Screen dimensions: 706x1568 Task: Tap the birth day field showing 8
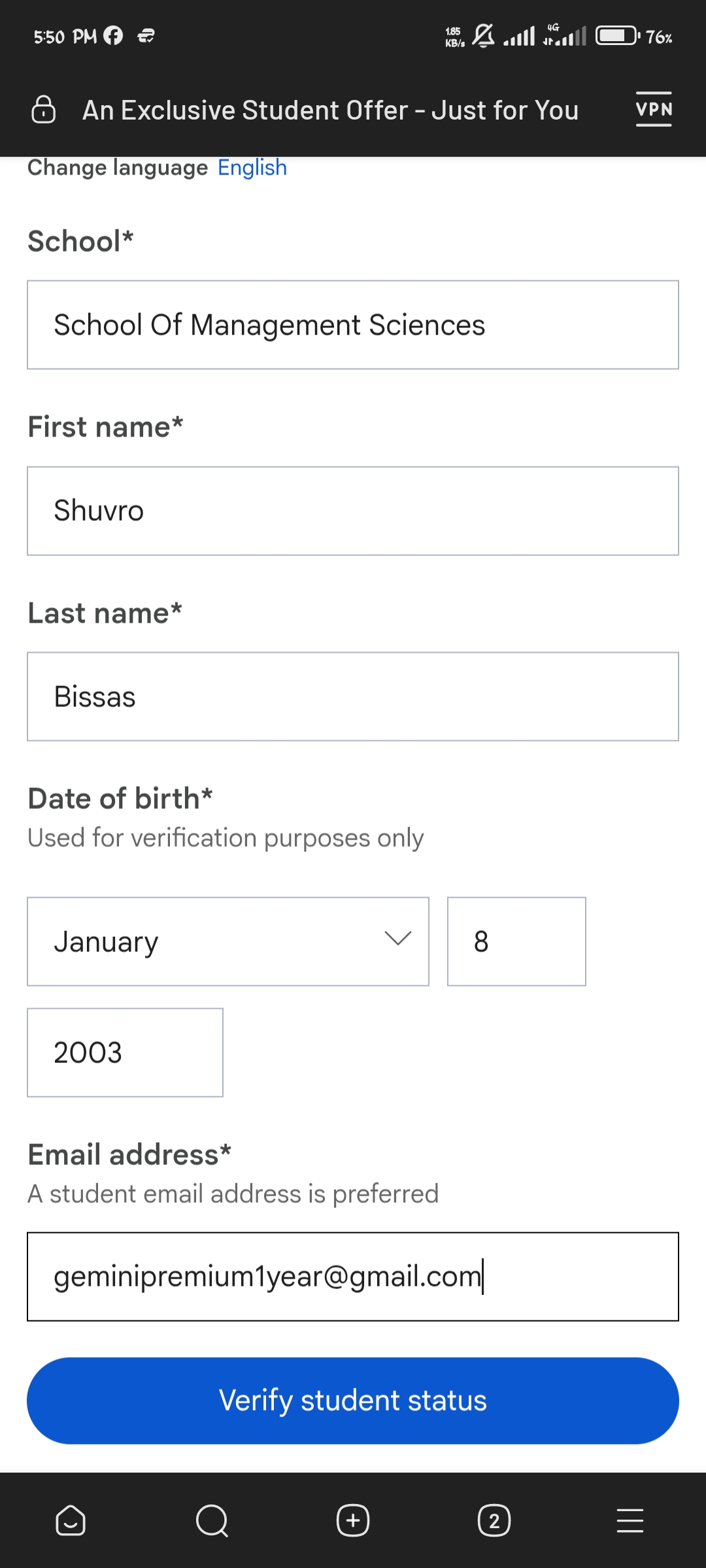516,941
